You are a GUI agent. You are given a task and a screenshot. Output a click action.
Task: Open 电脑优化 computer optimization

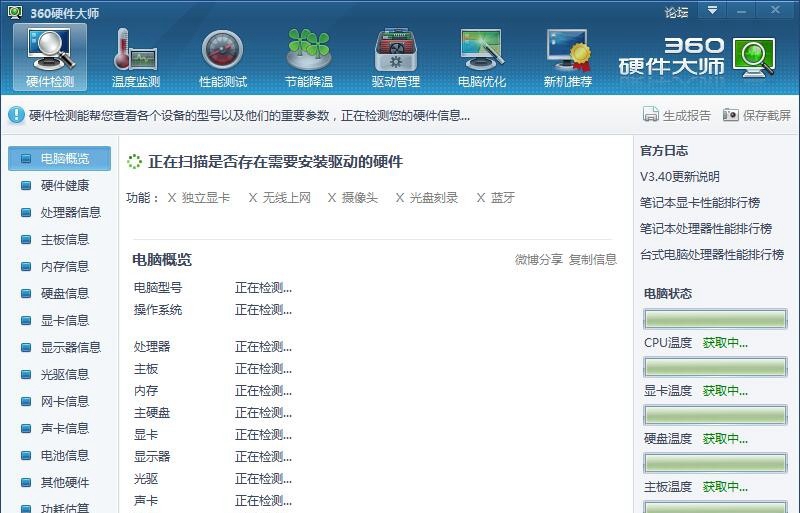[x=482, y=57]
